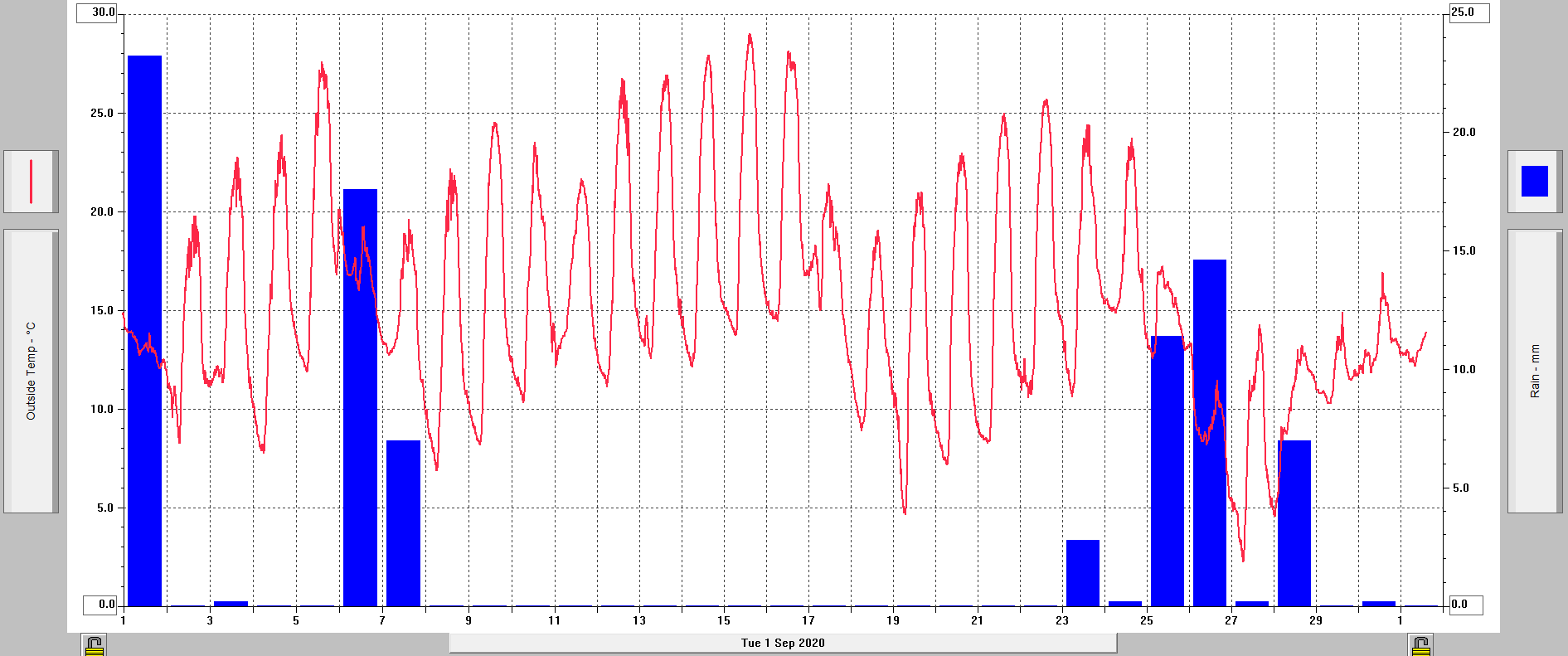The height and width of the screenshot is (656, 1568).
Task: Click the small rain bar starting at day 23
Action: pyautogui.click(x=1082, y=573)
